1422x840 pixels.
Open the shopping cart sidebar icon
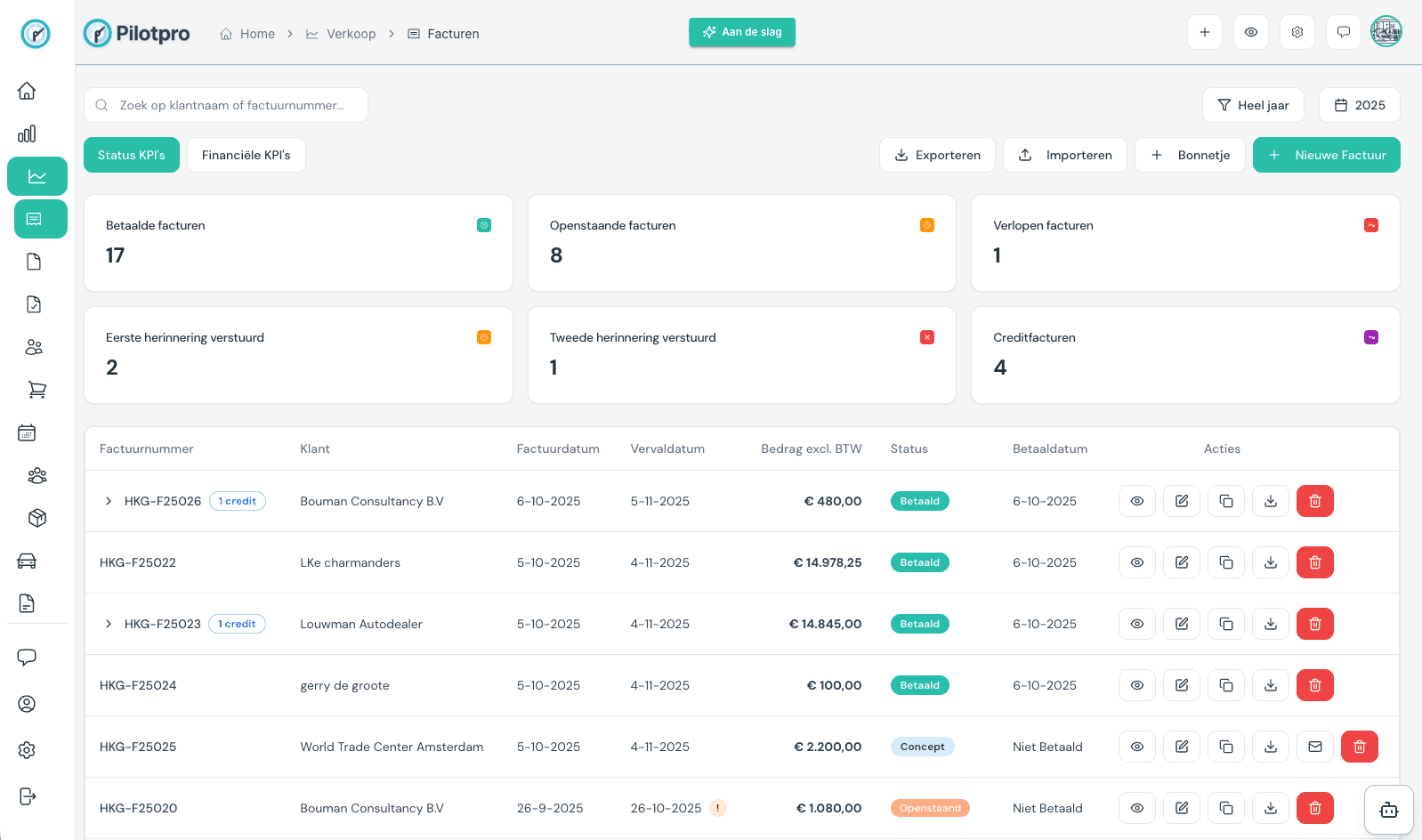coord(36,390)
